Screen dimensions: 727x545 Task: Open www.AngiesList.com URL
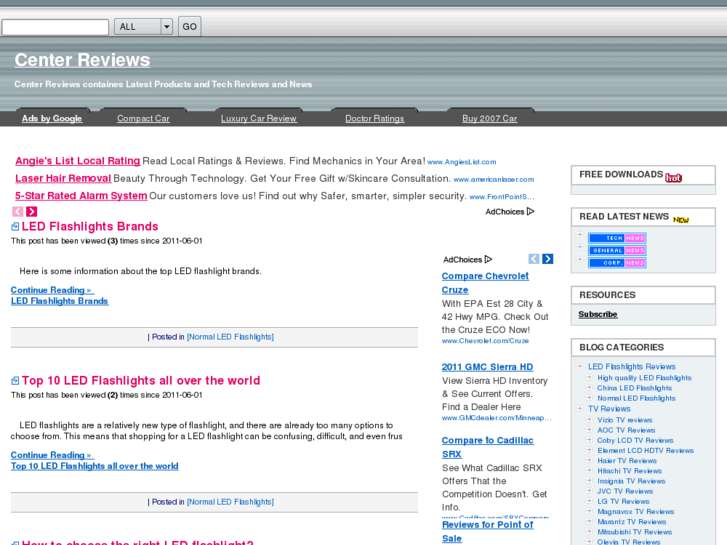[x=462, y=162]
